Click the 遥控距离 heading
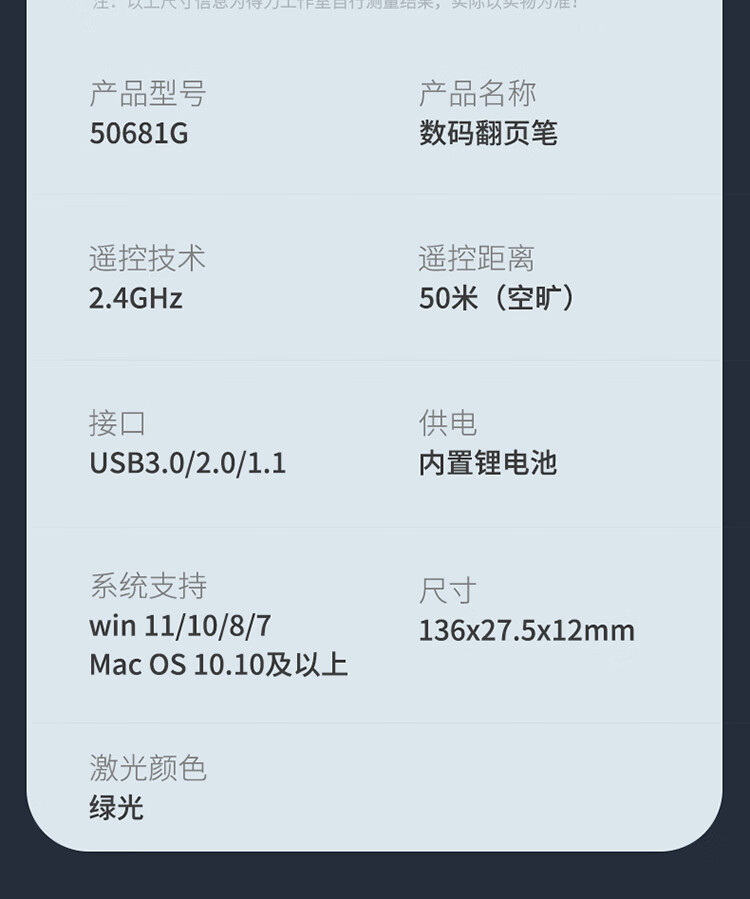Image resolution: width=750 pixels, height=899 pixels. coord(477,259)
